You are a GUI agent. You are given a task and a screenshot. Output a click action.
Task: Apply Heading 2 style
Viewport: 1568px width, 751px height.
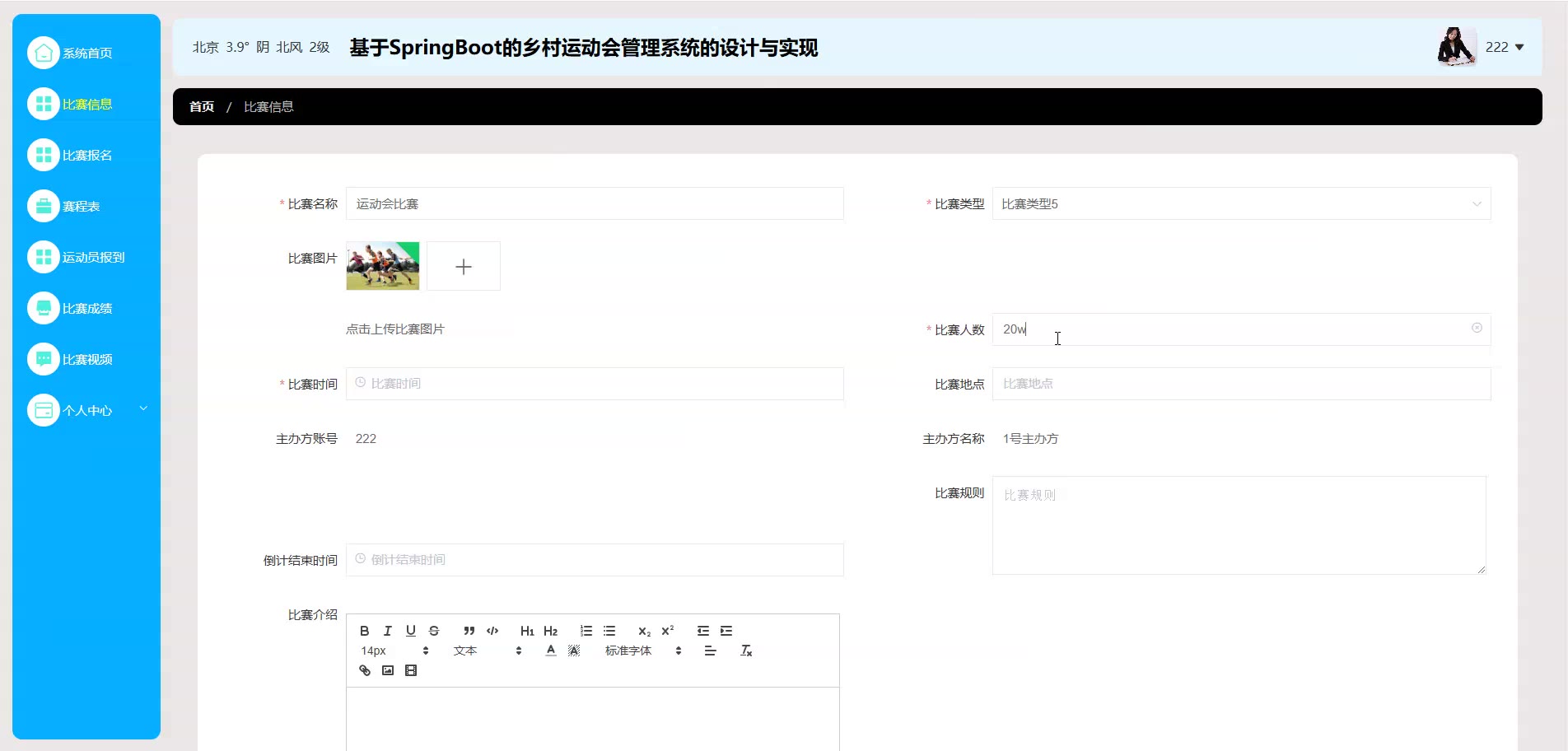tap(551, 631)
